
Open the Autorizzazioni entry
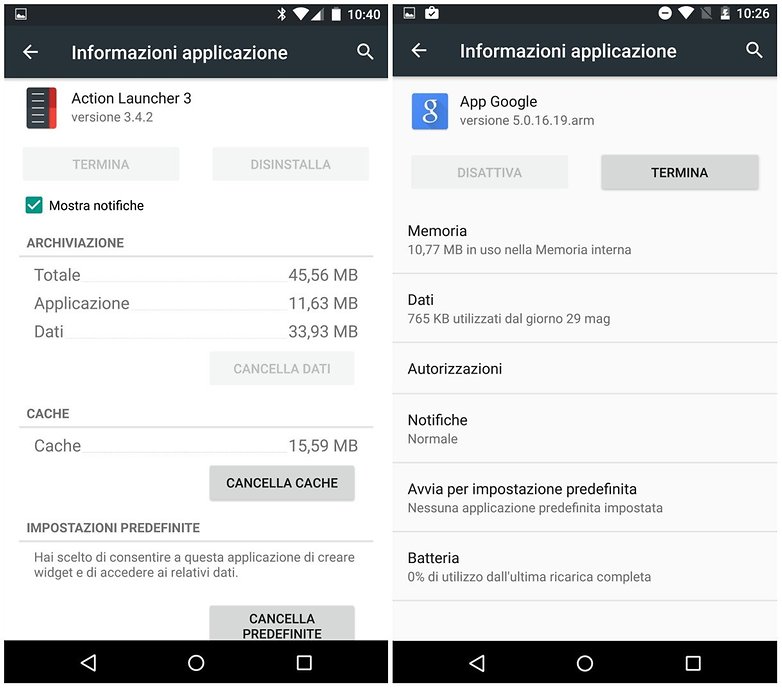[585, 368]
